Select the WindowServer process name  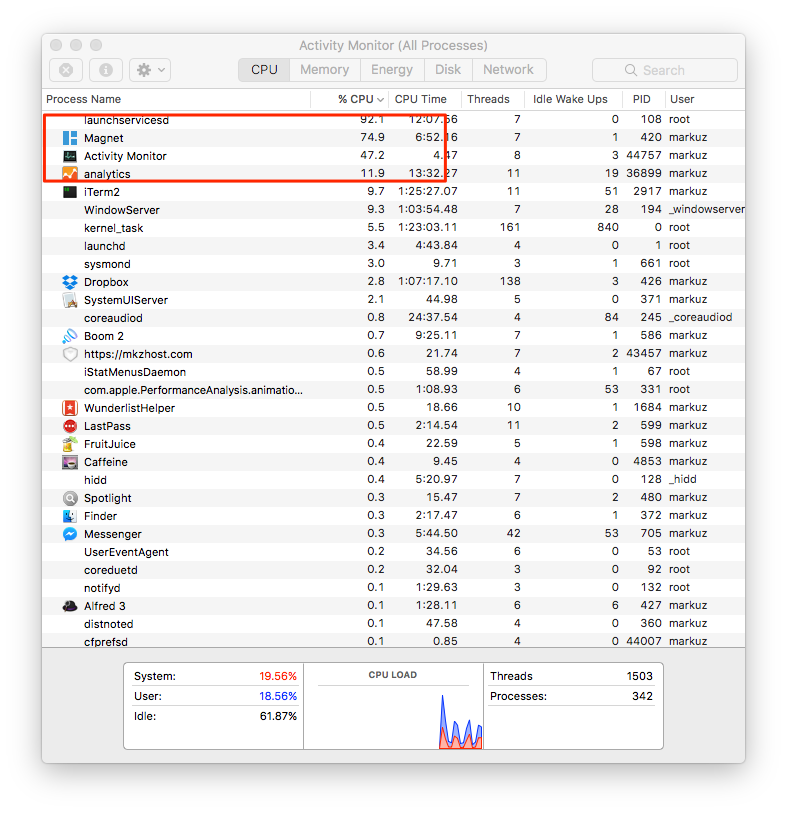pyautogui.click(x=122, y=210)
